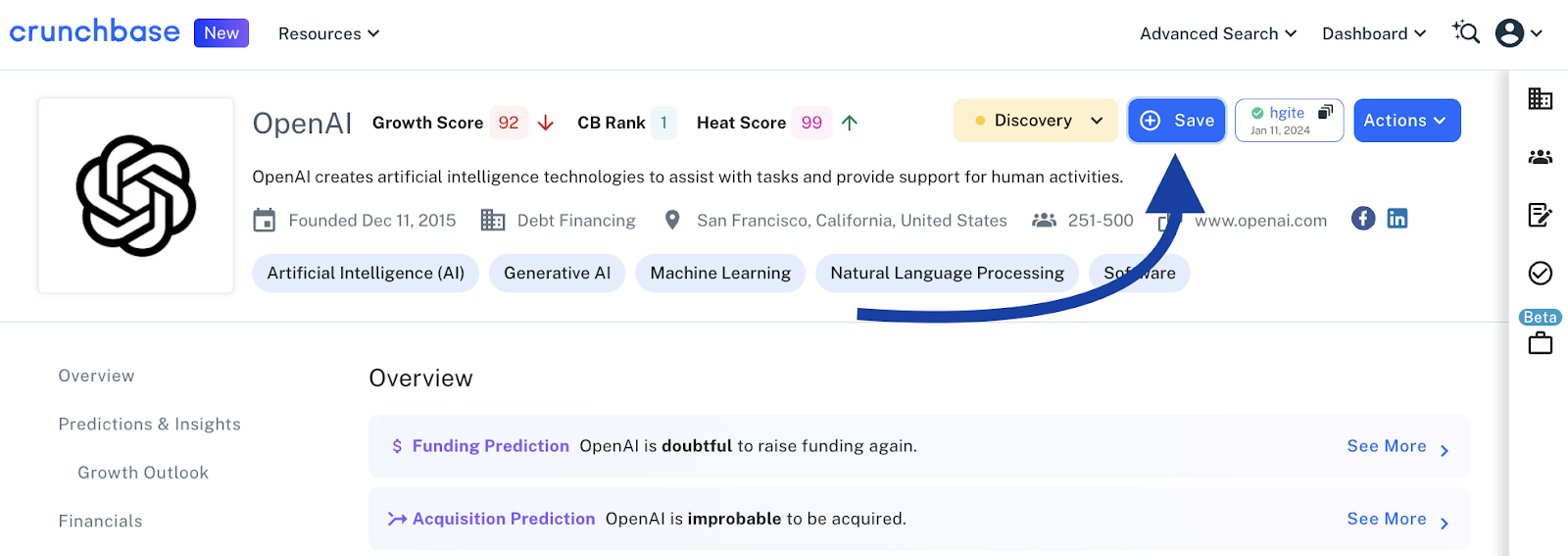Click the location pin icon
Image resolution: width=1568 pixels, height=556 pixels.
pyautogui.click(x=672, y=220)
